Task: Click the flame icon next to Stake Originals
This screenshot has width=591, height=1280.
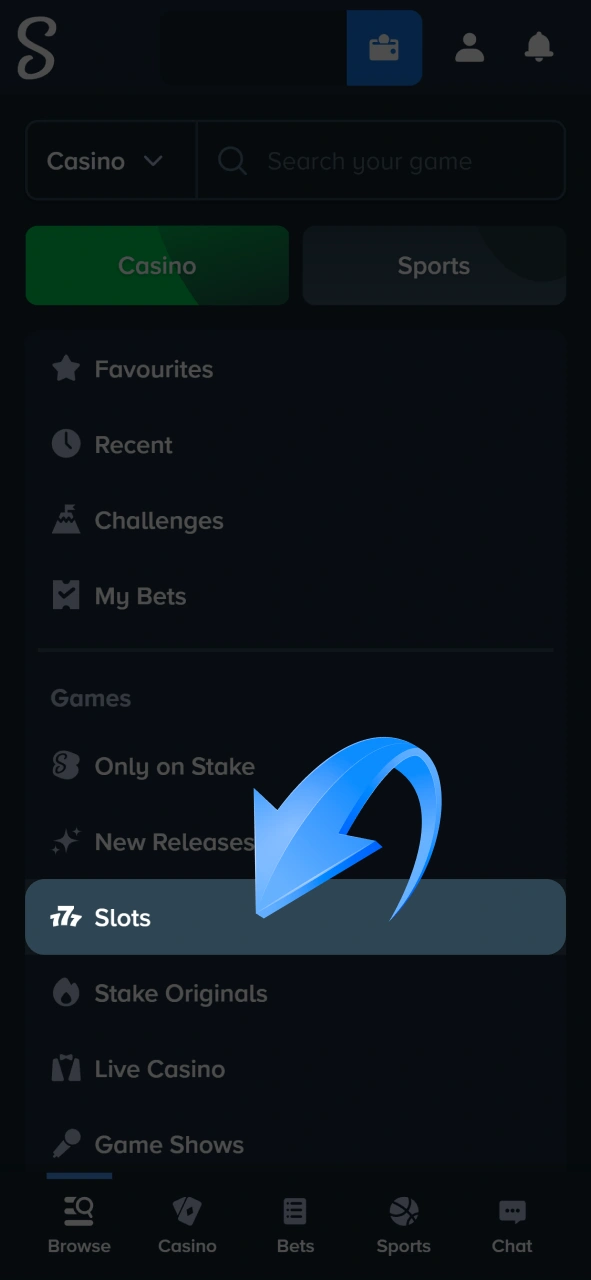Action: (x=64, y=993)
